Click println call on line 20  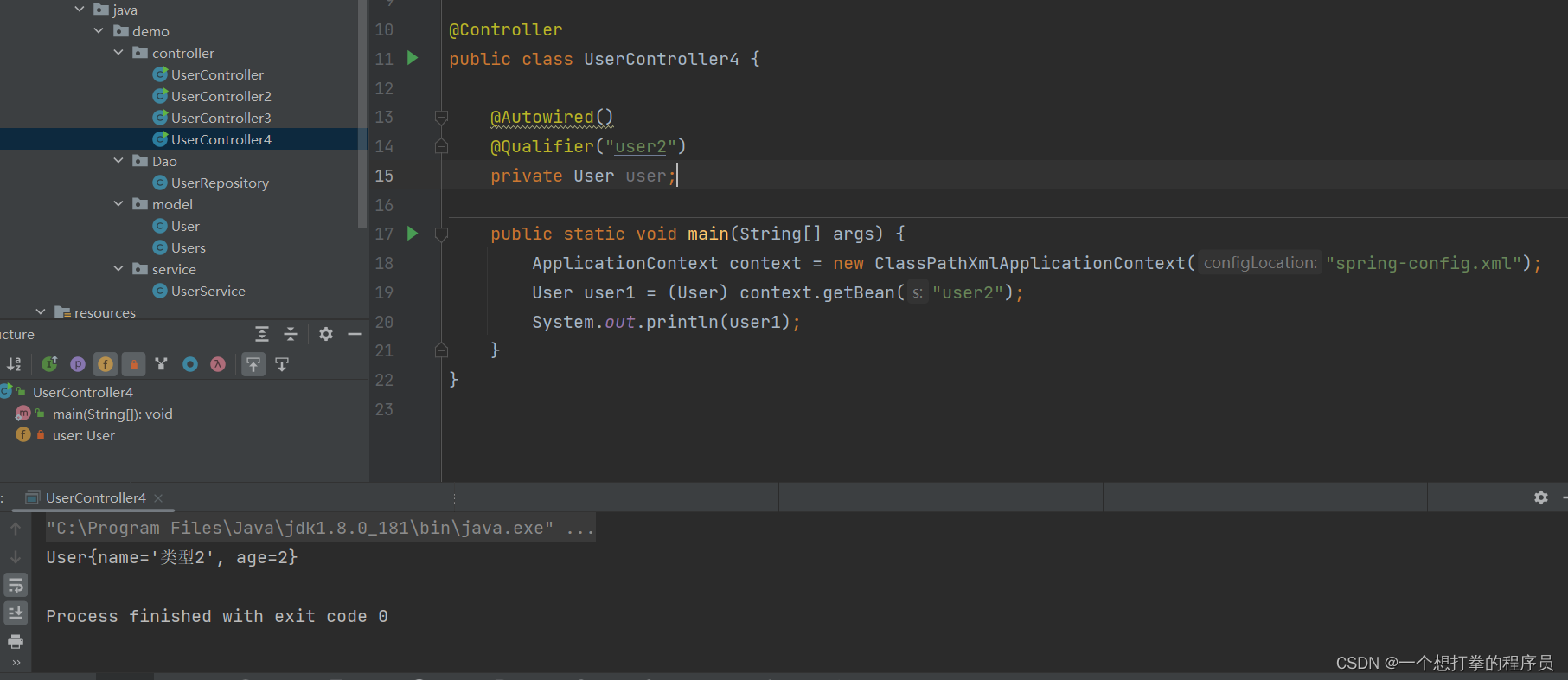682,322
